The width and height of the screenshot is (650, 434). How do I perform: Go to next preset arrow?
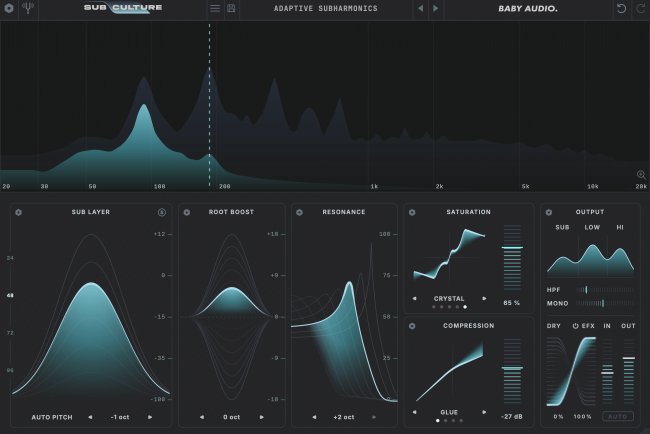click(435, 8)
